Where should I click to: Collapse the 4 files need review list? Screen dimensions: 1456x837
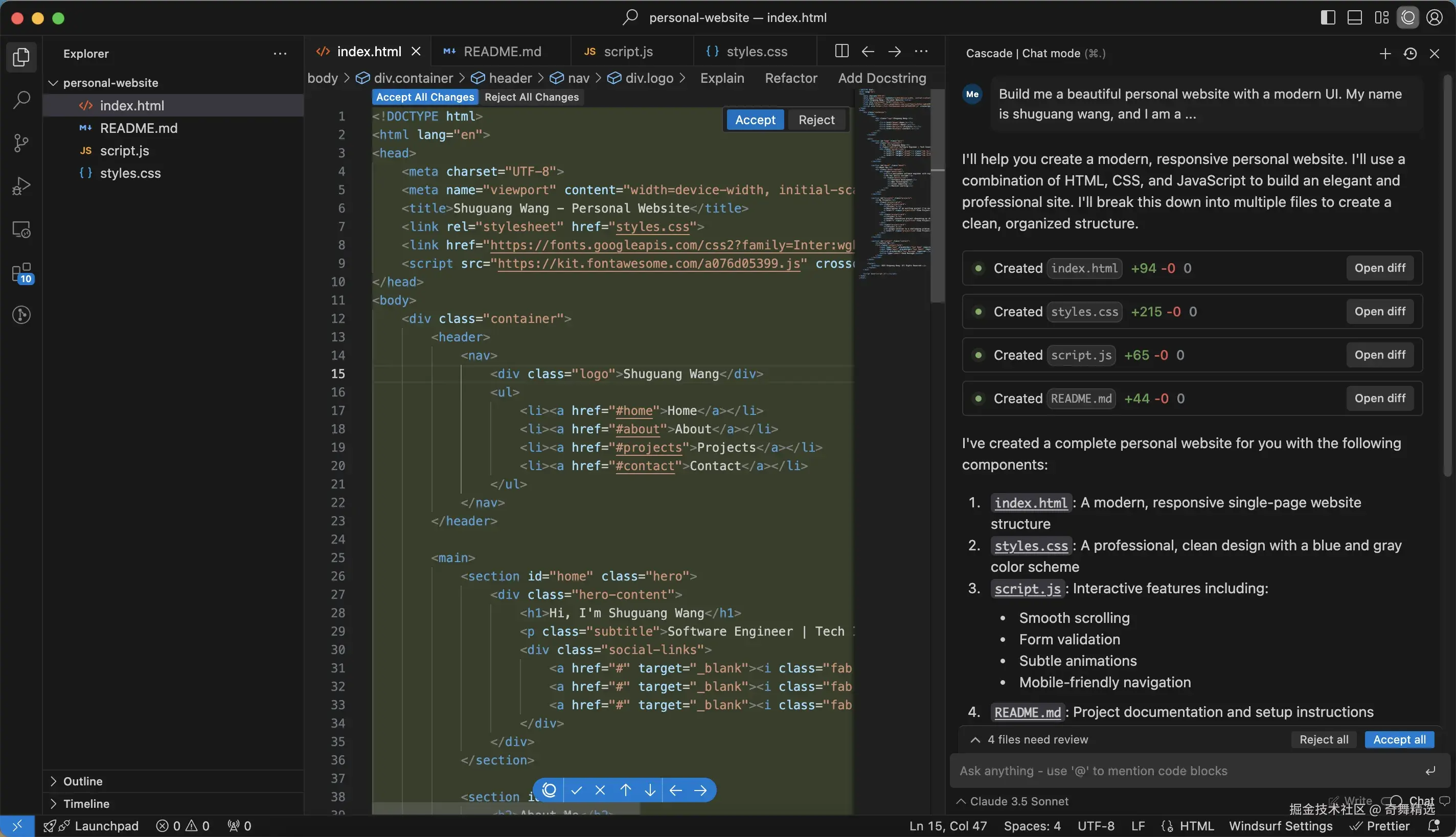point(975,740)
